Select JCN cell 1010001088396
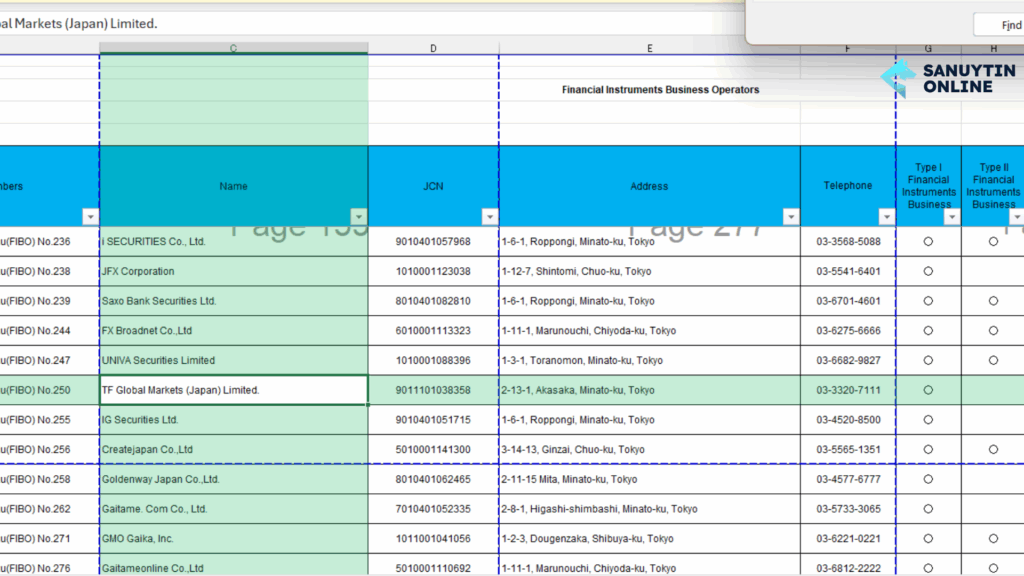 tap(434, 360)
